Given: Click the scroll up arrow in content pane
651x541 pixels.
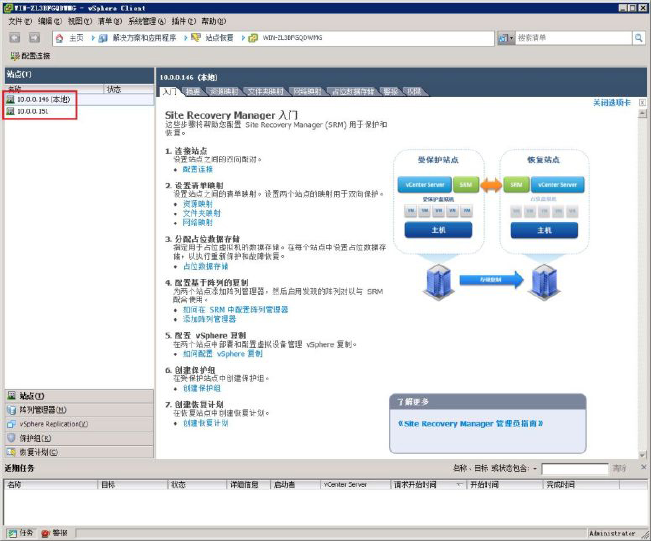Looking at the screenshot, I should coord(642,113).
